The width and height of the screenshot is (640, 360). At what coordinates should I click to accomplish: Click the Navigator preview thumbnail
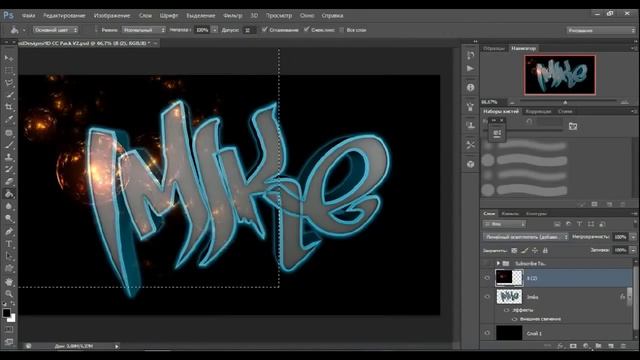click(560, 75)
